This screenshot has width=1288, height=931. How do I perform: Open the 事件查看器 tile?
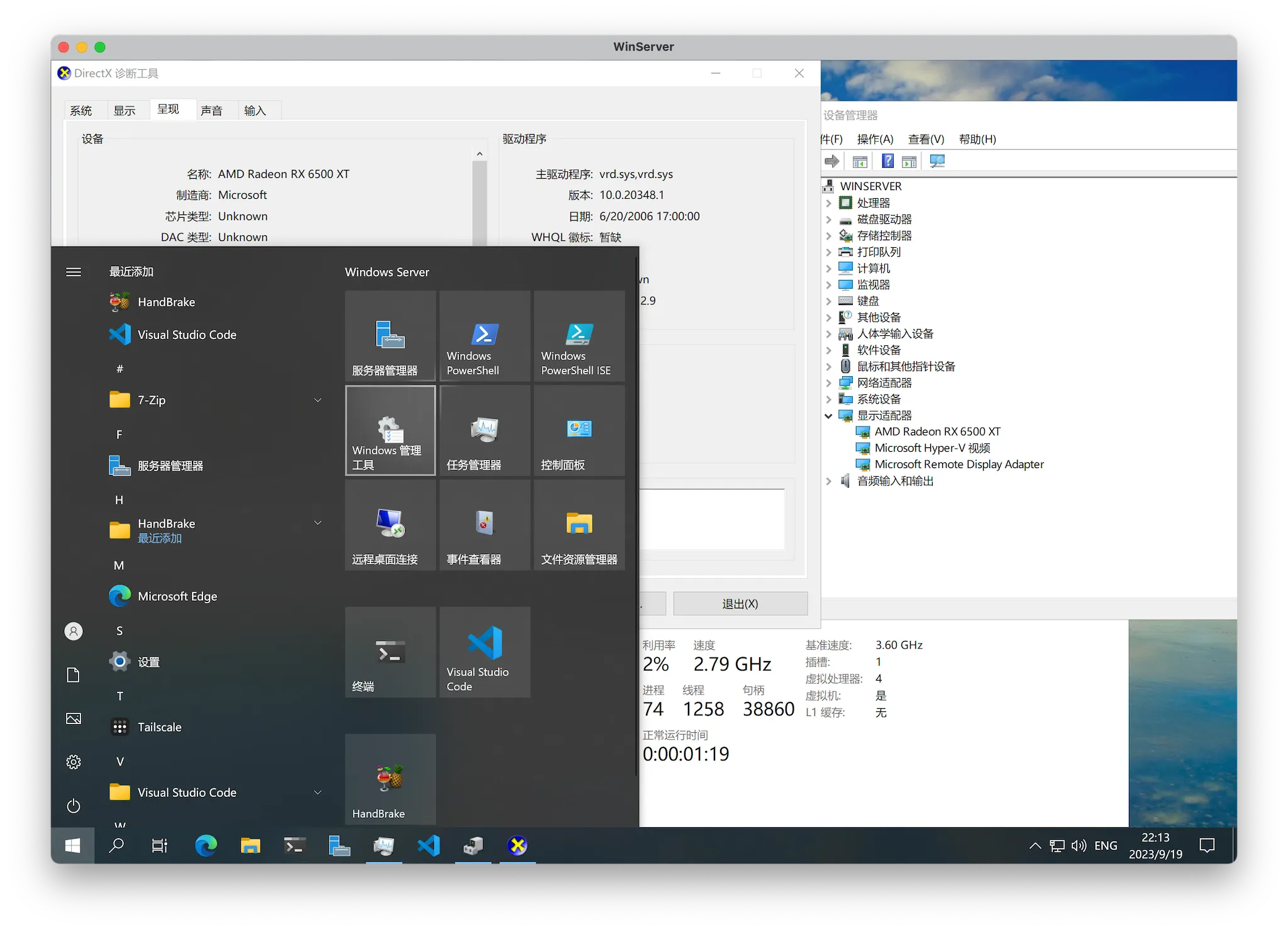[484, 525]
